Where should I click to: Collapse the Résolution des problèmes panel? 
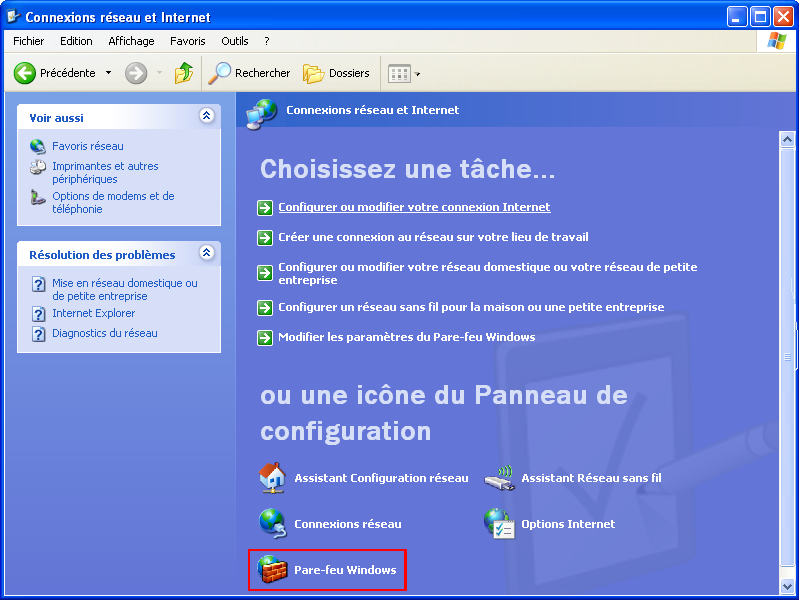(206, 252)
